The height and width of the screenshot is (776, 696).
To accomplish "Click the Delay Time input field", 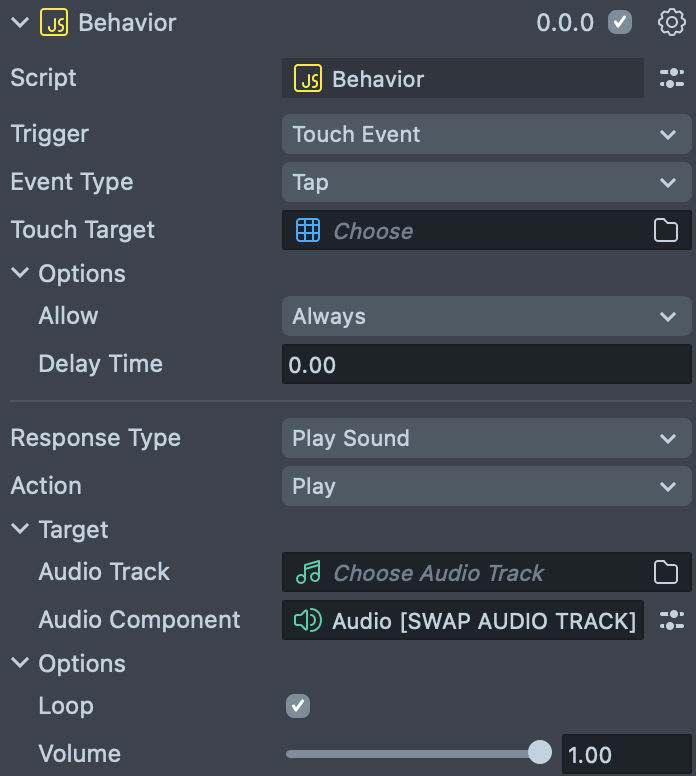I will 486,365.
